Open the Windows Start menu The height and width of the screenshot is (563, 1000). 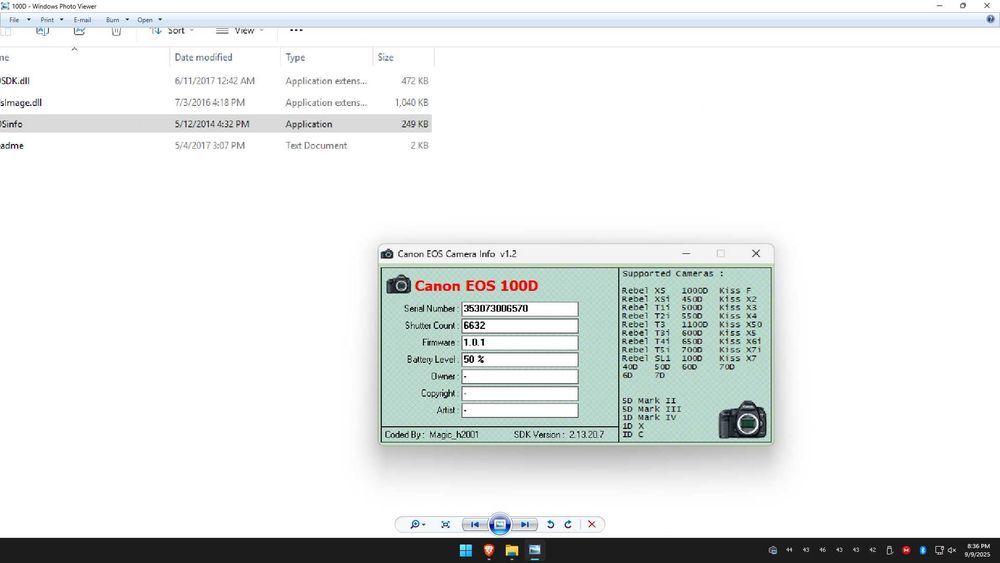(x=466, y=550)
